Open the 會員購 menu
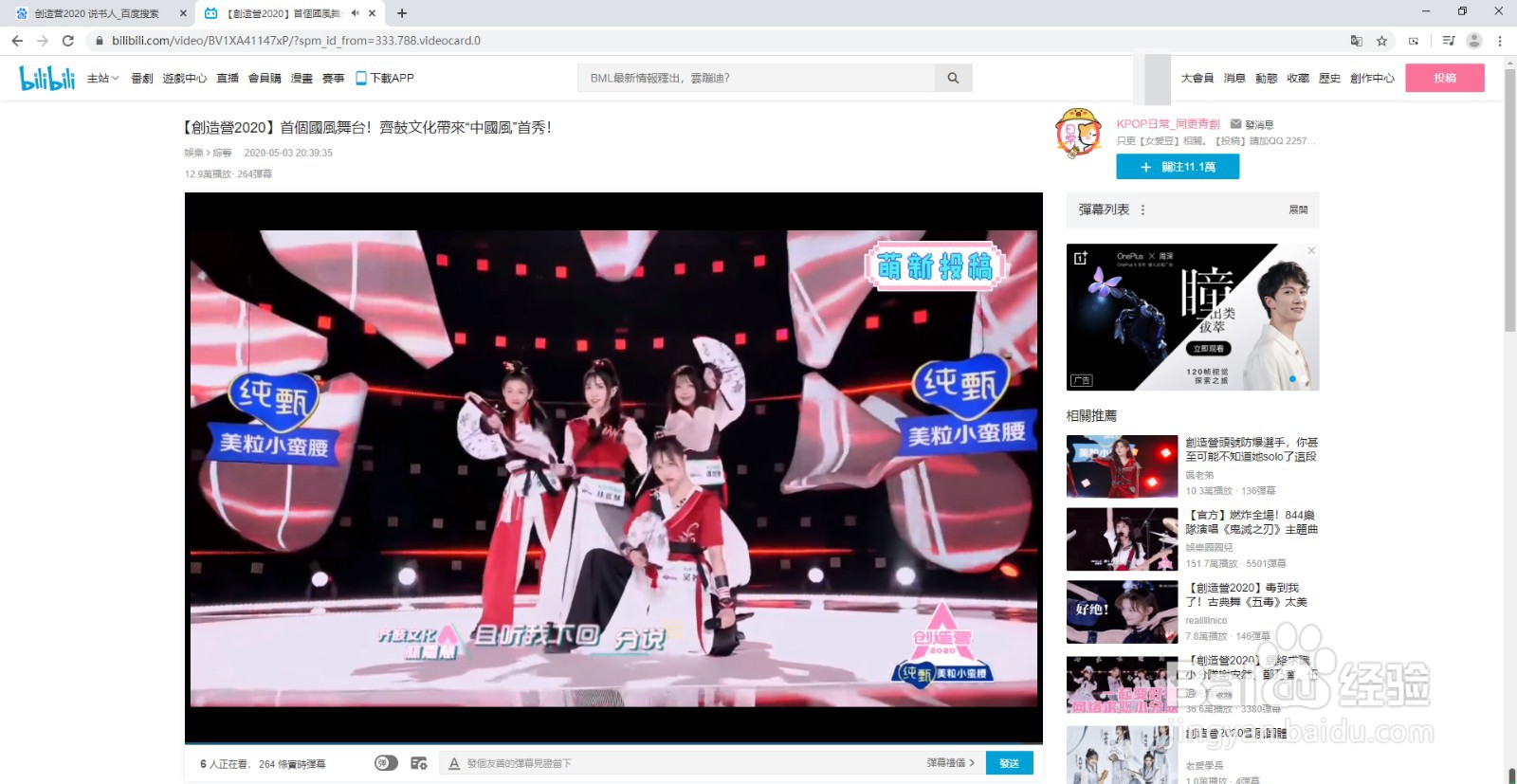The height and width of the screenshot is (784, 1517). (265, 78)
